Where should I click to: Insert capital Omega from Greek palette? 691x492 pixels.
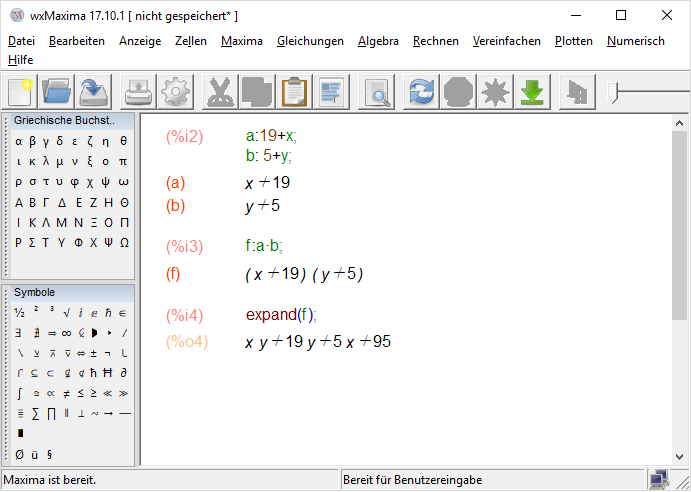[123, 242]
